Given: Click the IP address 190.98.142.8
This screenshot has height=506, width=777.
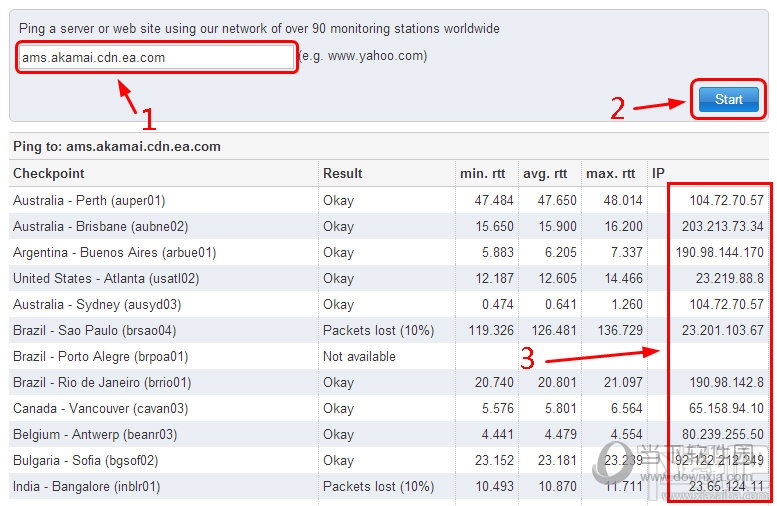Looking at the screenshot, I should click(726, 383).
